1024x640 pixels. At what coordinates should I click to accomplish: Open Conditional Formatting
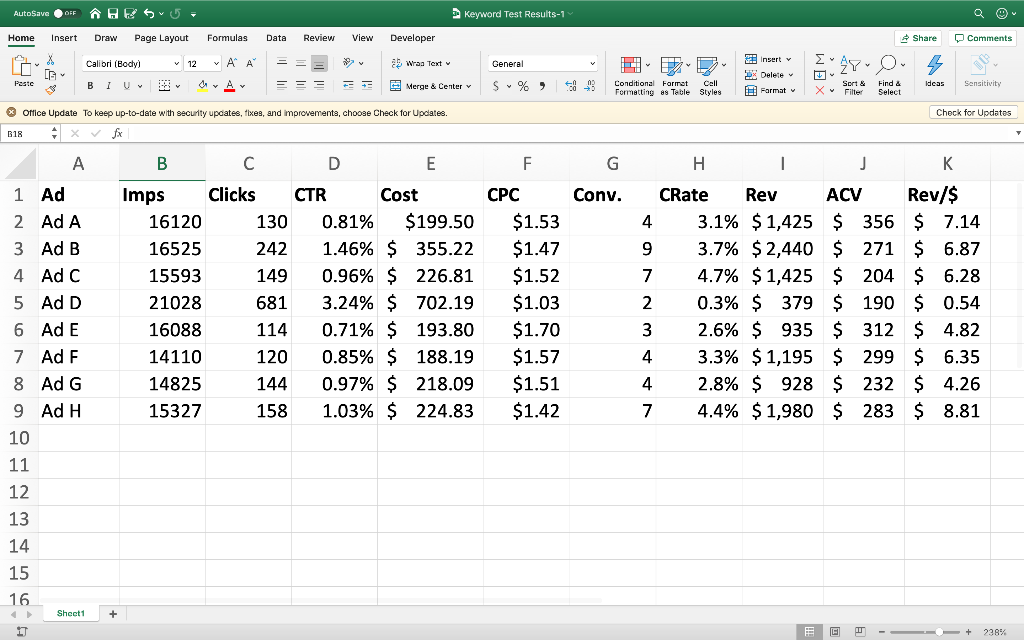coord(634,76)
